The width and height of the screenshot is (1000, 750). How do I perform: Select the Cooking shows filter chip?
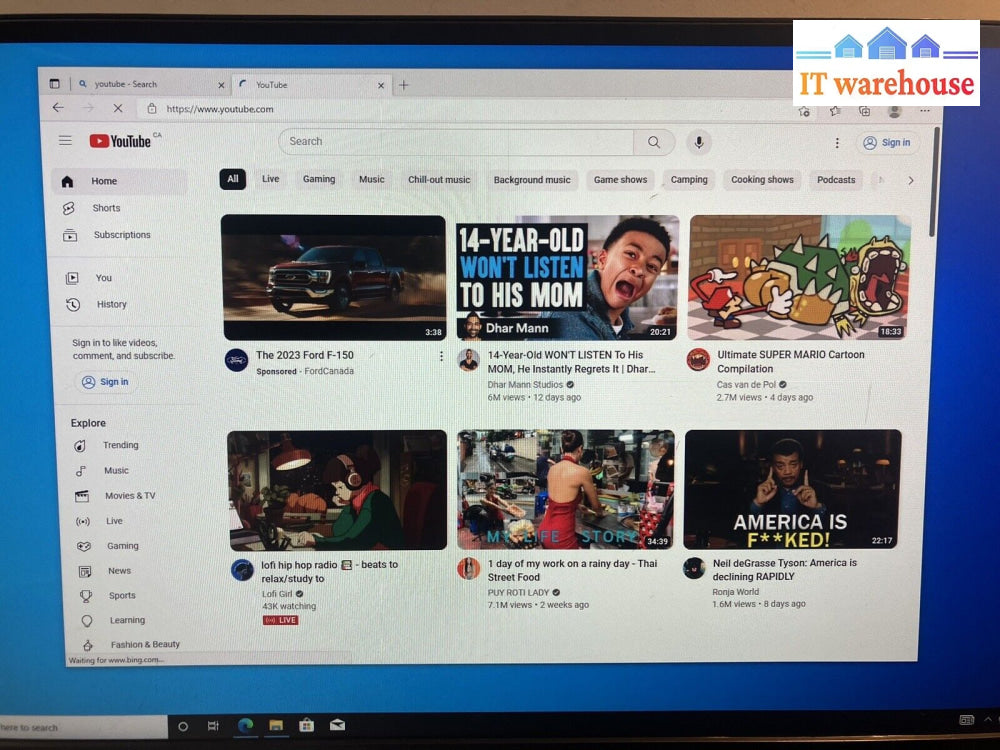tap(762, 180)
